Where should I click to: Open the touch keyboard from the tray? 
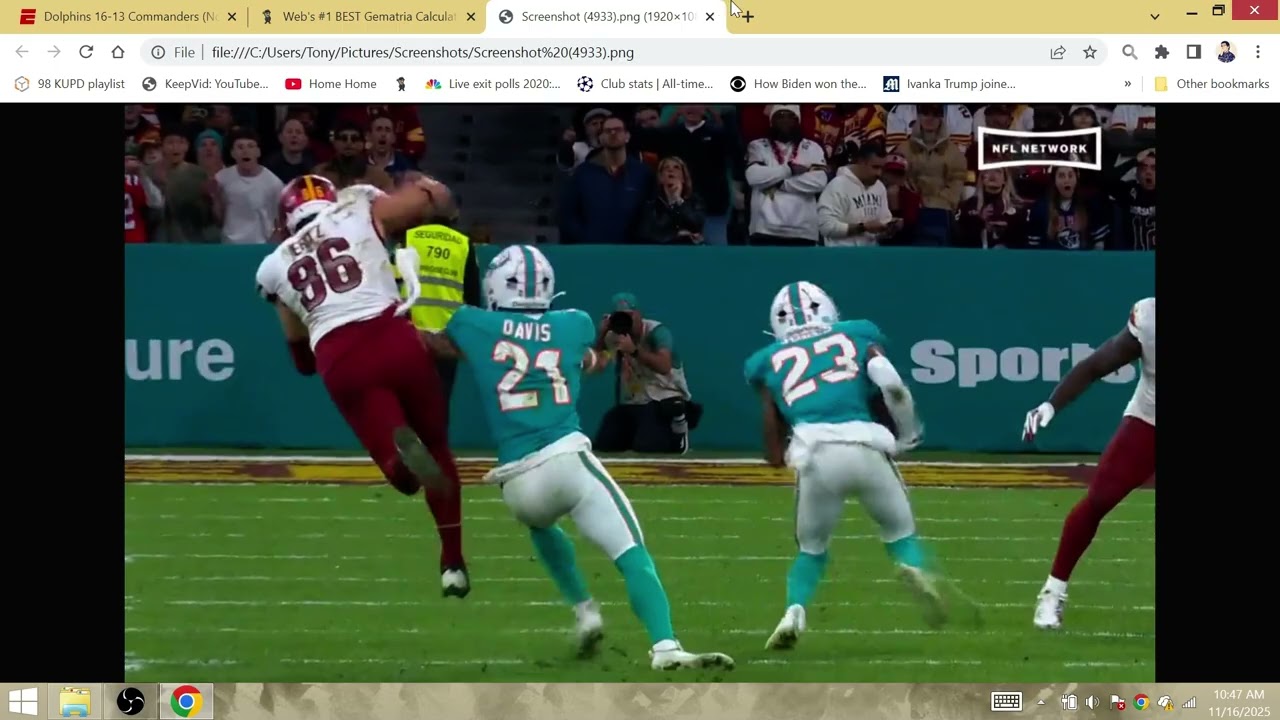1006,702
